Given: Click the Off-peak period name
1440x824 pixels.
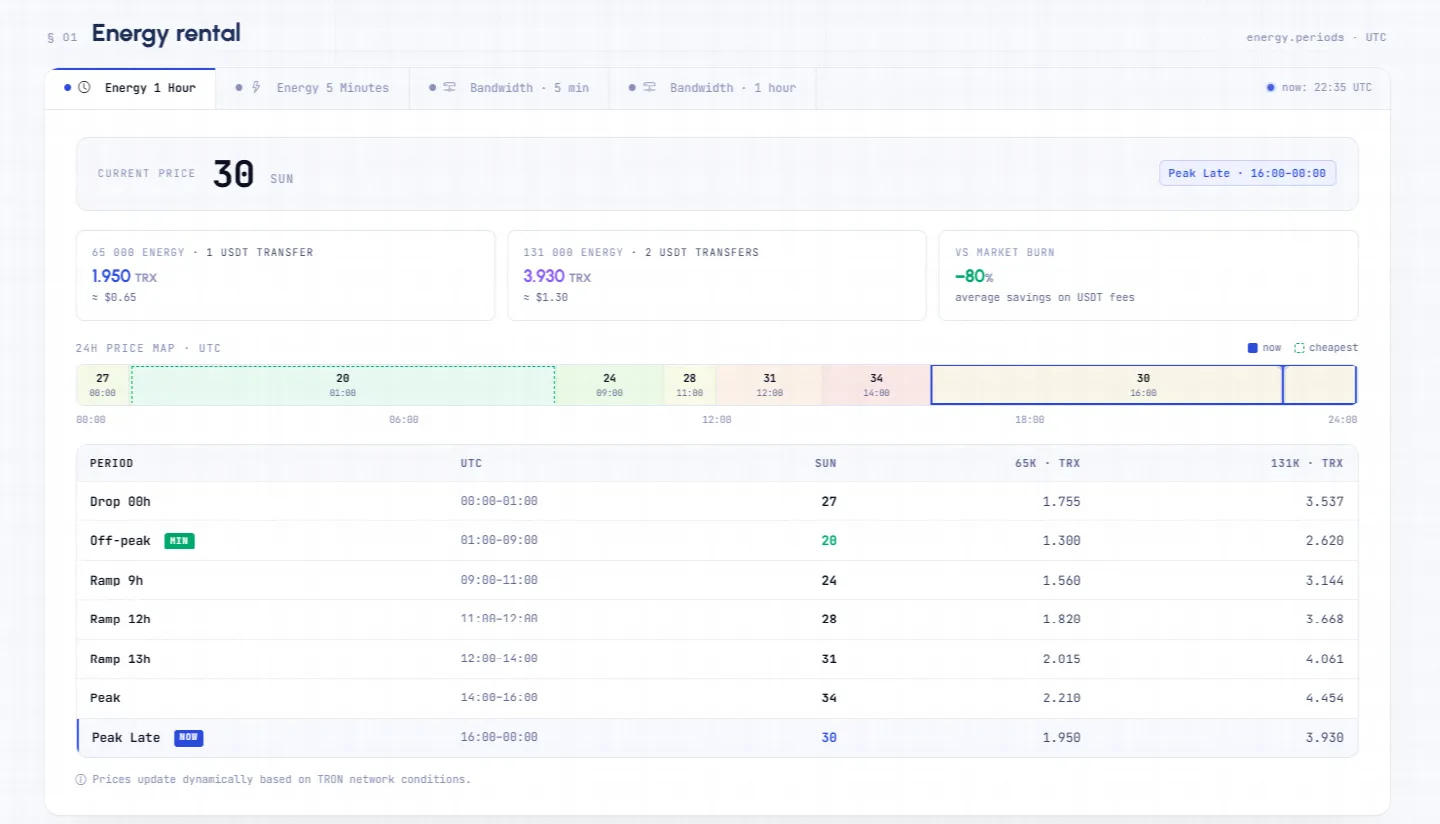Looking at the screenshot, I should [120, 541].
